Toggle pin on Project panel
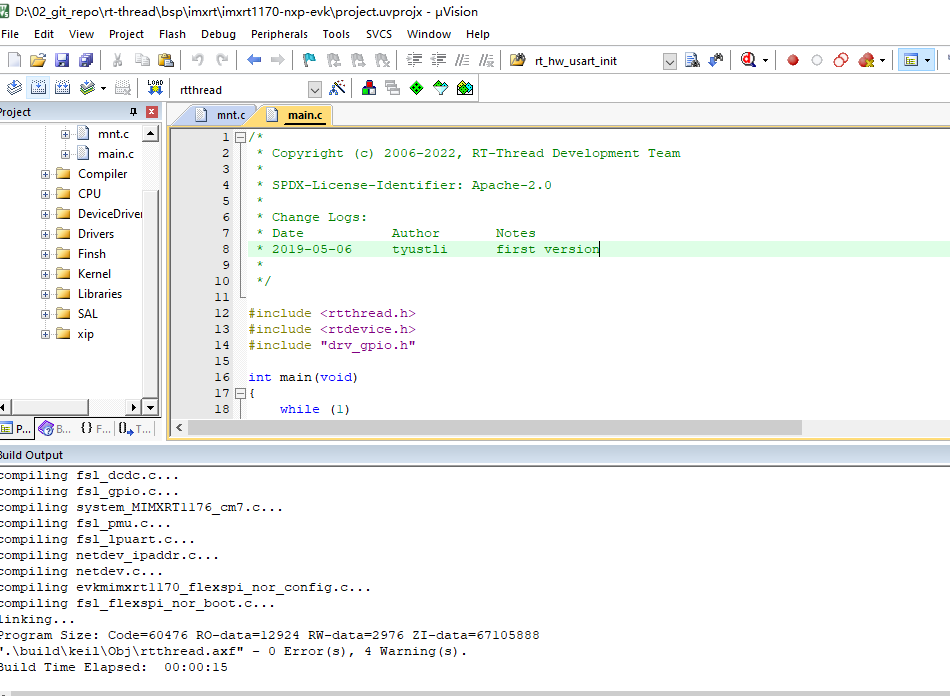This screenshot has height=696, width=950. point(134,112)
